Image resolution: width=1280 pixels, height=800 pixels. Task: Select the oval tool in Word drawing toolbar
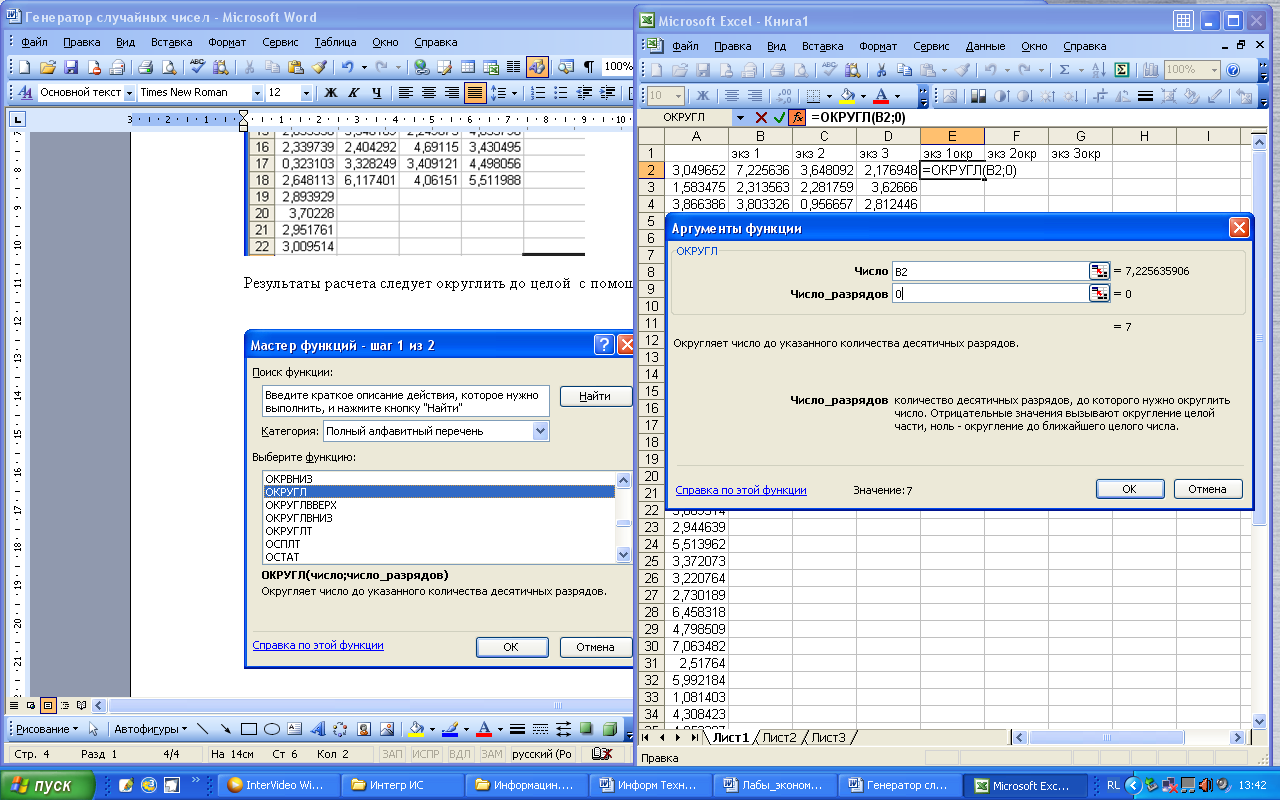point(271,729)
